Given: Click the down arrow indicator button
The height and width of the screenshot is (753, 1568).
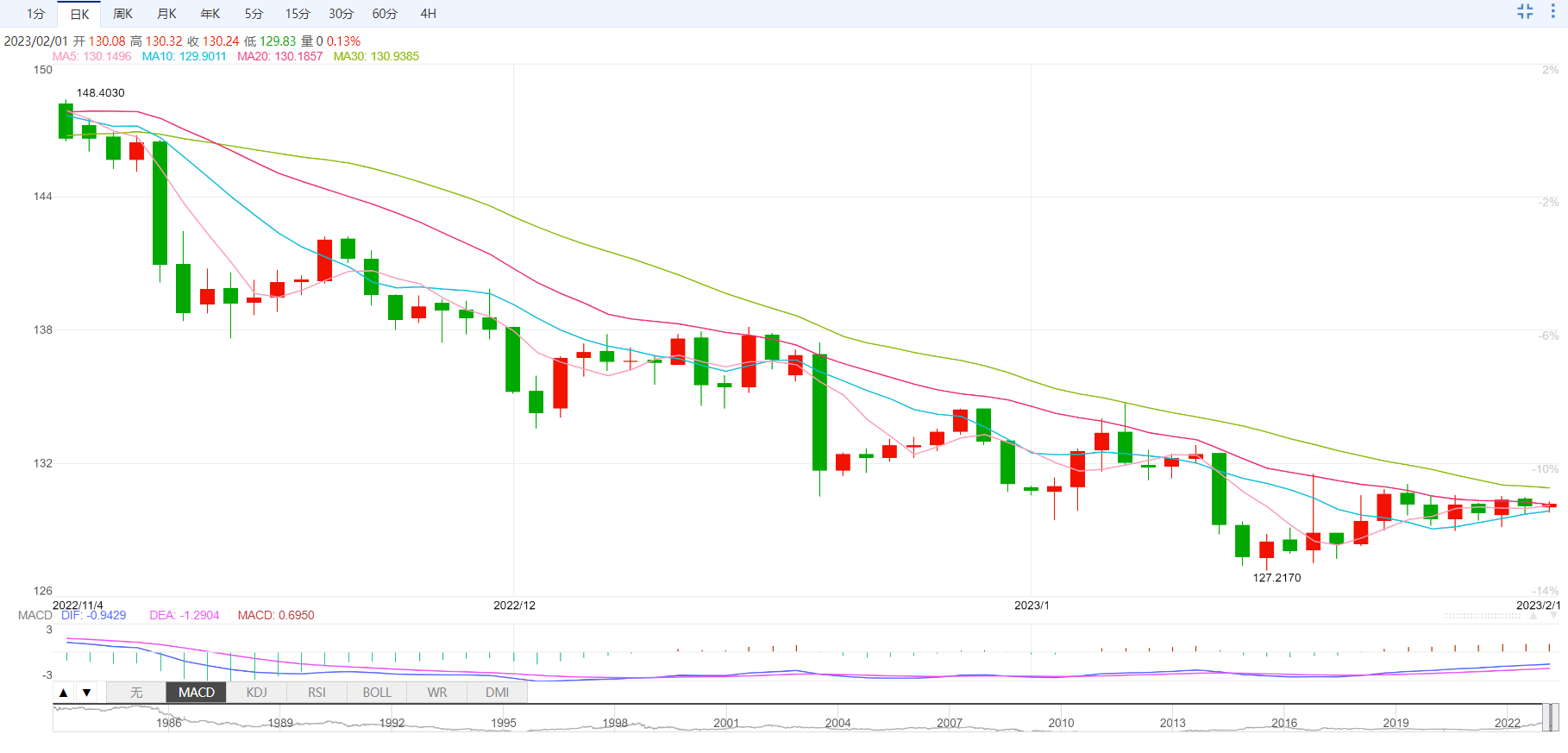Looking at the screenshot, I should [x=86, y=692].
